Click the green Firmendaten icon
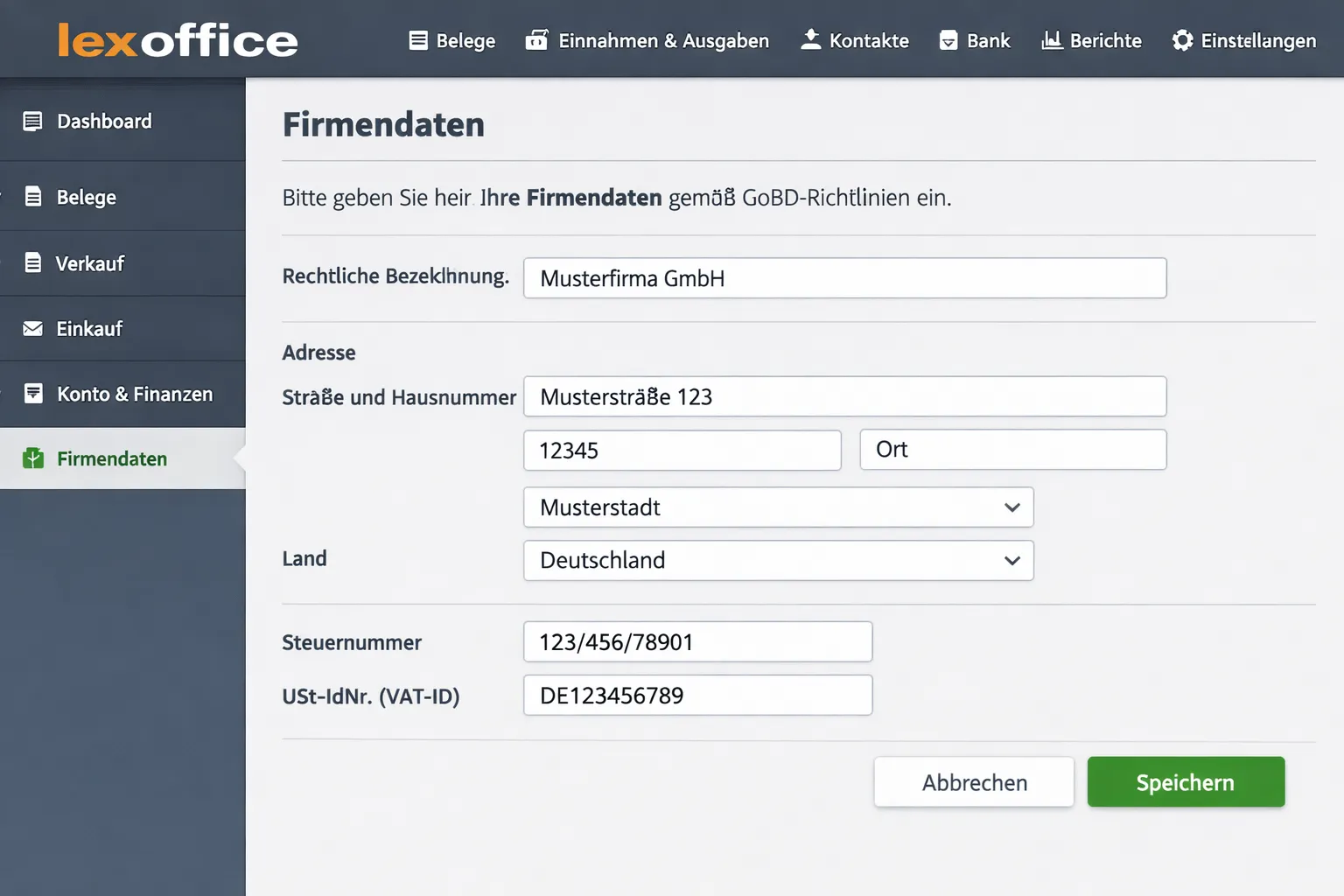This screenshot has height=896, width=1344. [33, 458]
